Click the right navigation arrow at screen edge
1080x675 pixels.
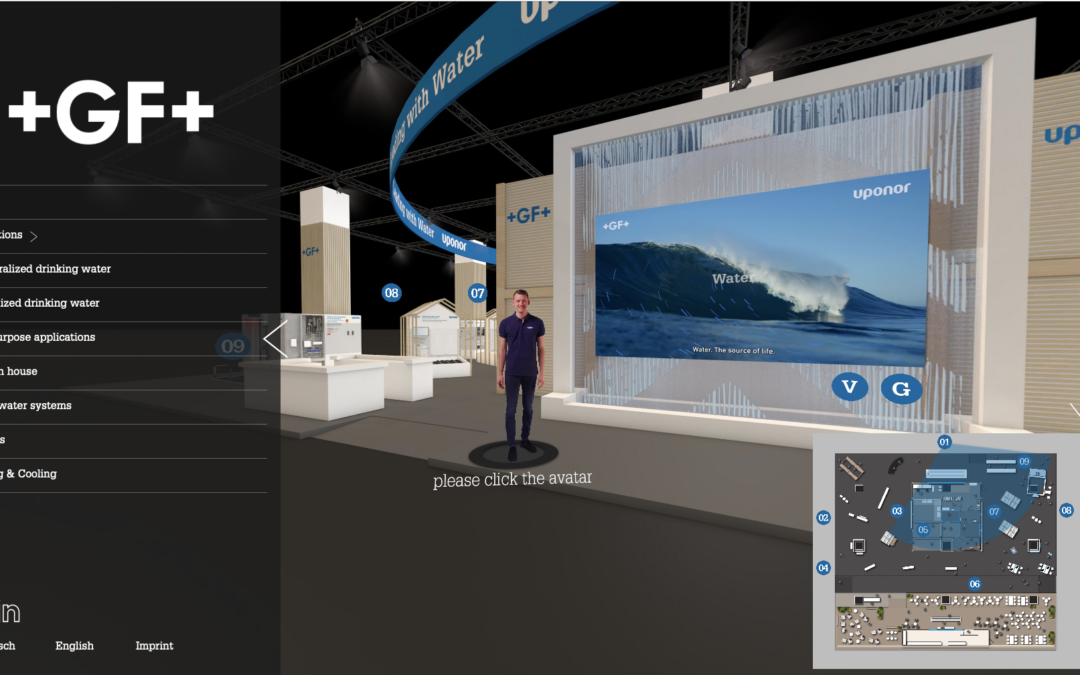(x=1074, y=411)
